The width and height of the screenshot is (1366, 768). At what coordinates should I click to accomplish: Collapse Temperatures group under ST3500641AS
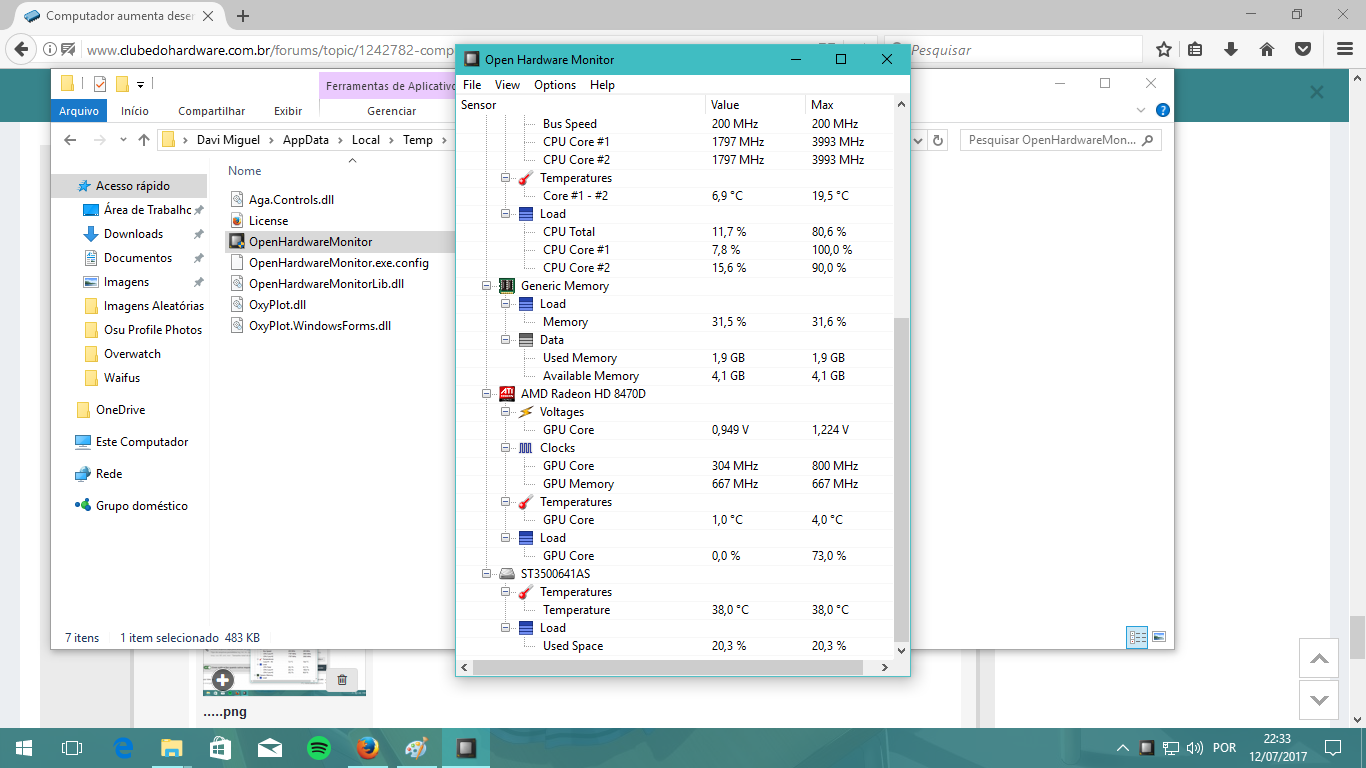[x=506, y=592]
